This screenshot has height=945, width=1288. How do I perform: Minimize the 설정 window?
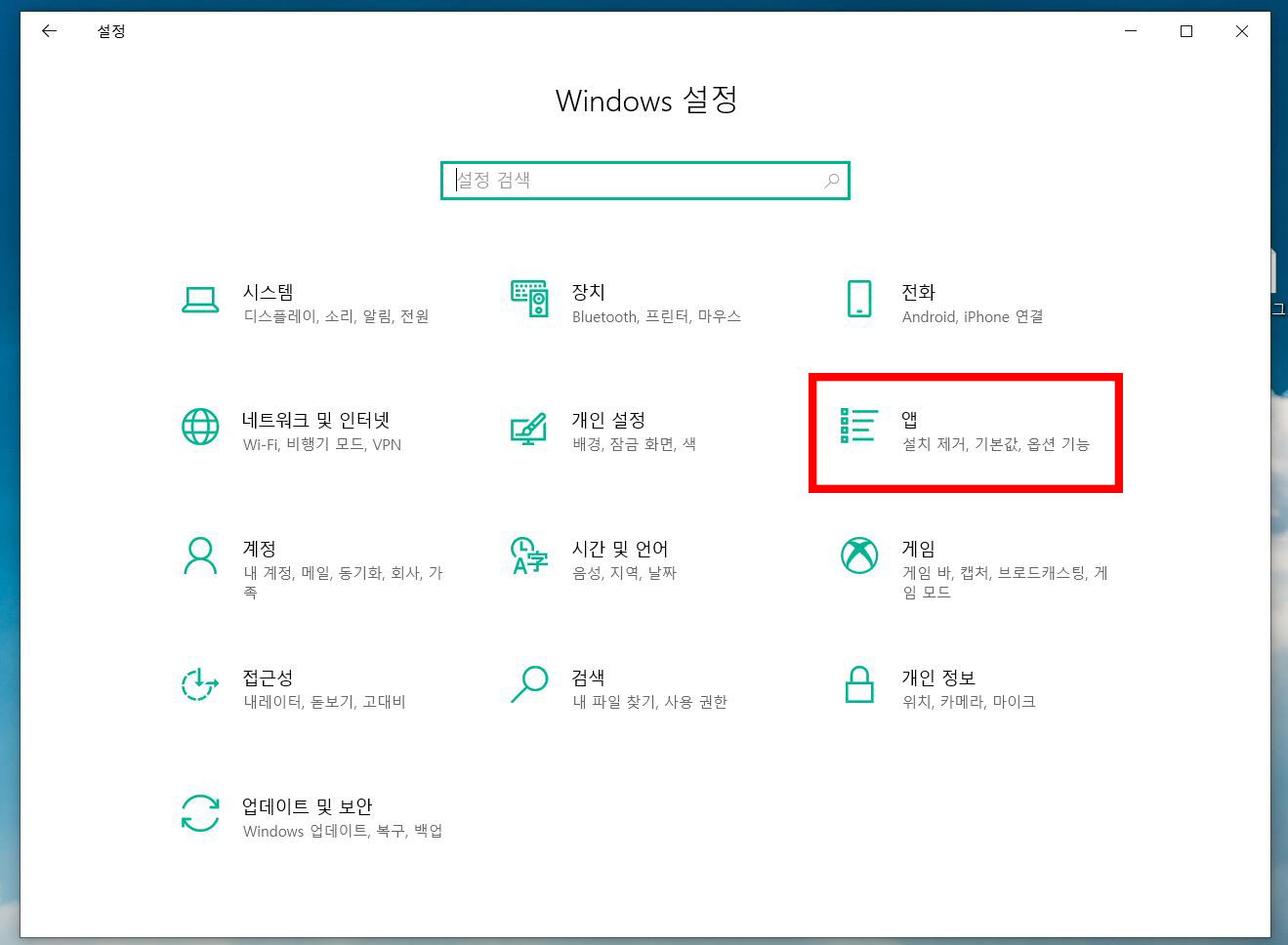(1131, 31)
